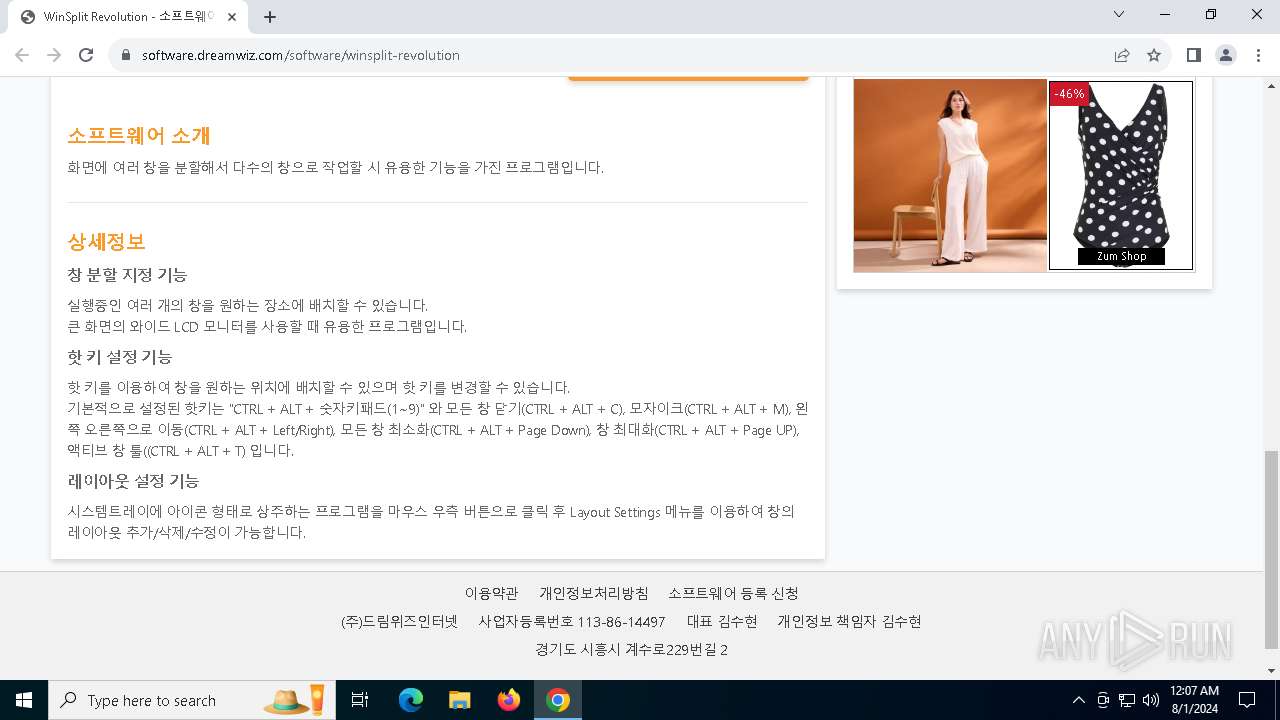
Task: Click the 사업자등록번호 113-86-14497 text
Action: [571, 621]
